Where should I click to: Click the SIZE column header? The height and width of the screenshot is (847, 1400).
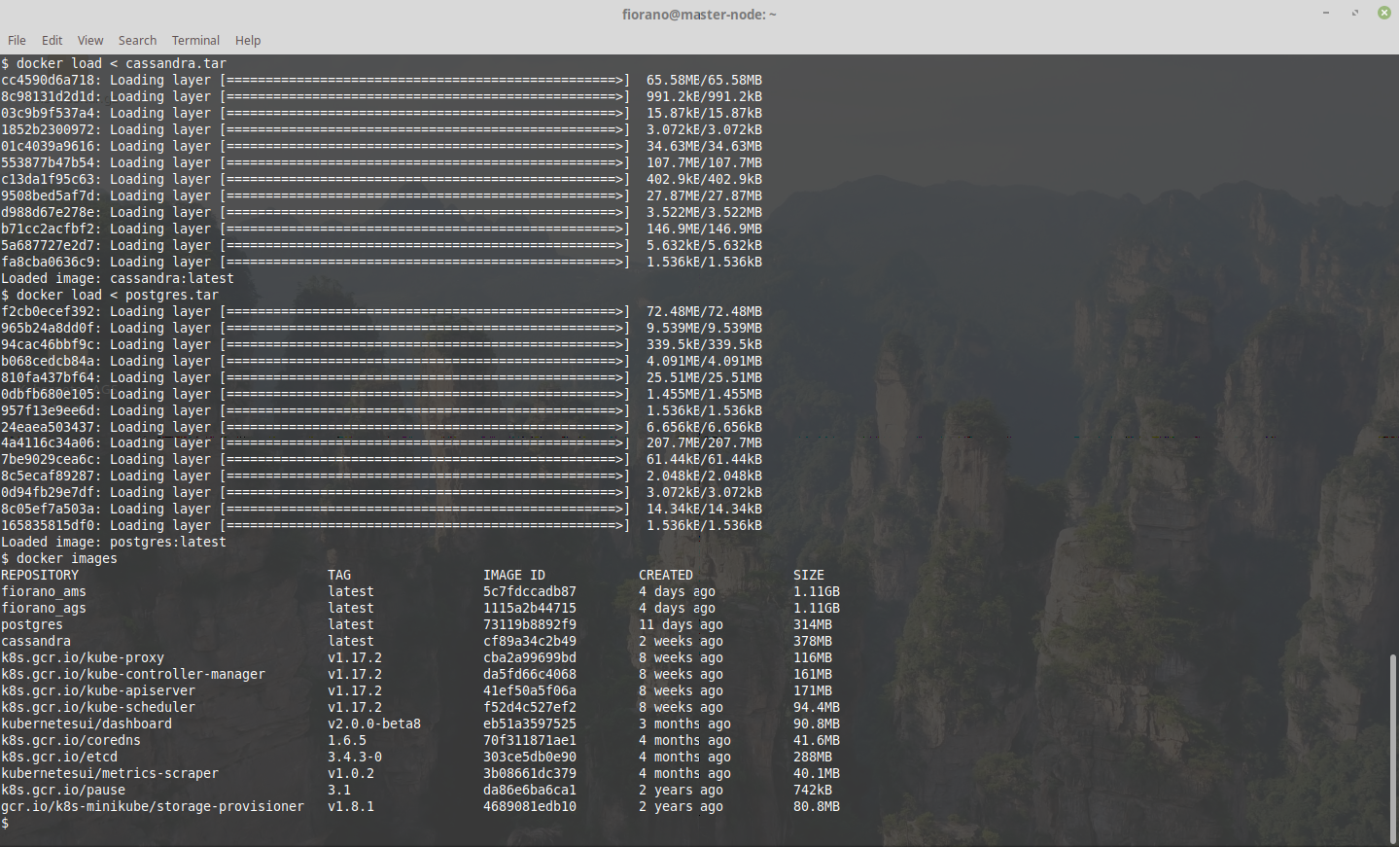[809, 575]
